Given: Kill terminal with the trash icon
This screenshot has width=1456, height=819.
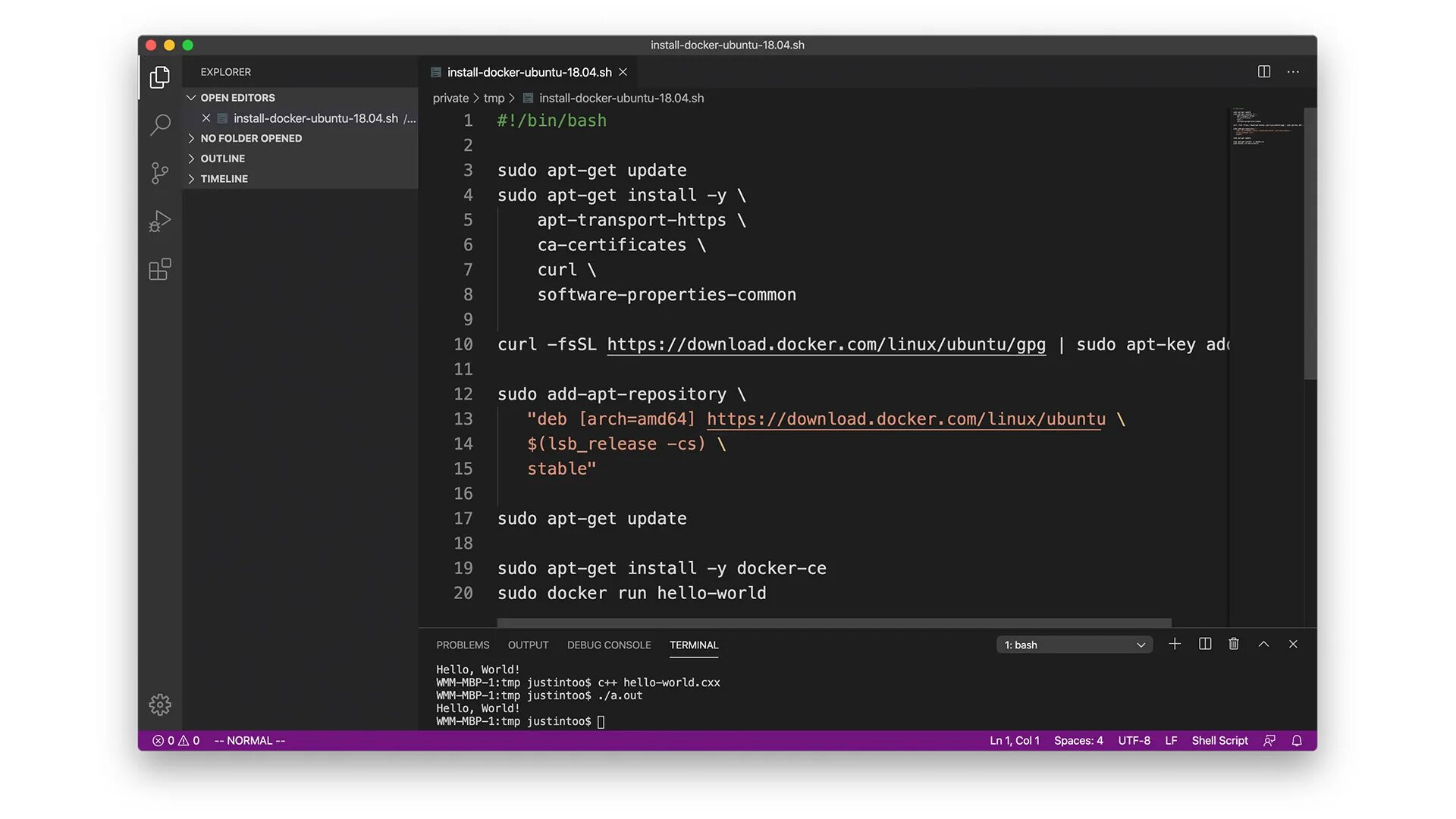Looking at the screenshot, I should click(1234, 644).
